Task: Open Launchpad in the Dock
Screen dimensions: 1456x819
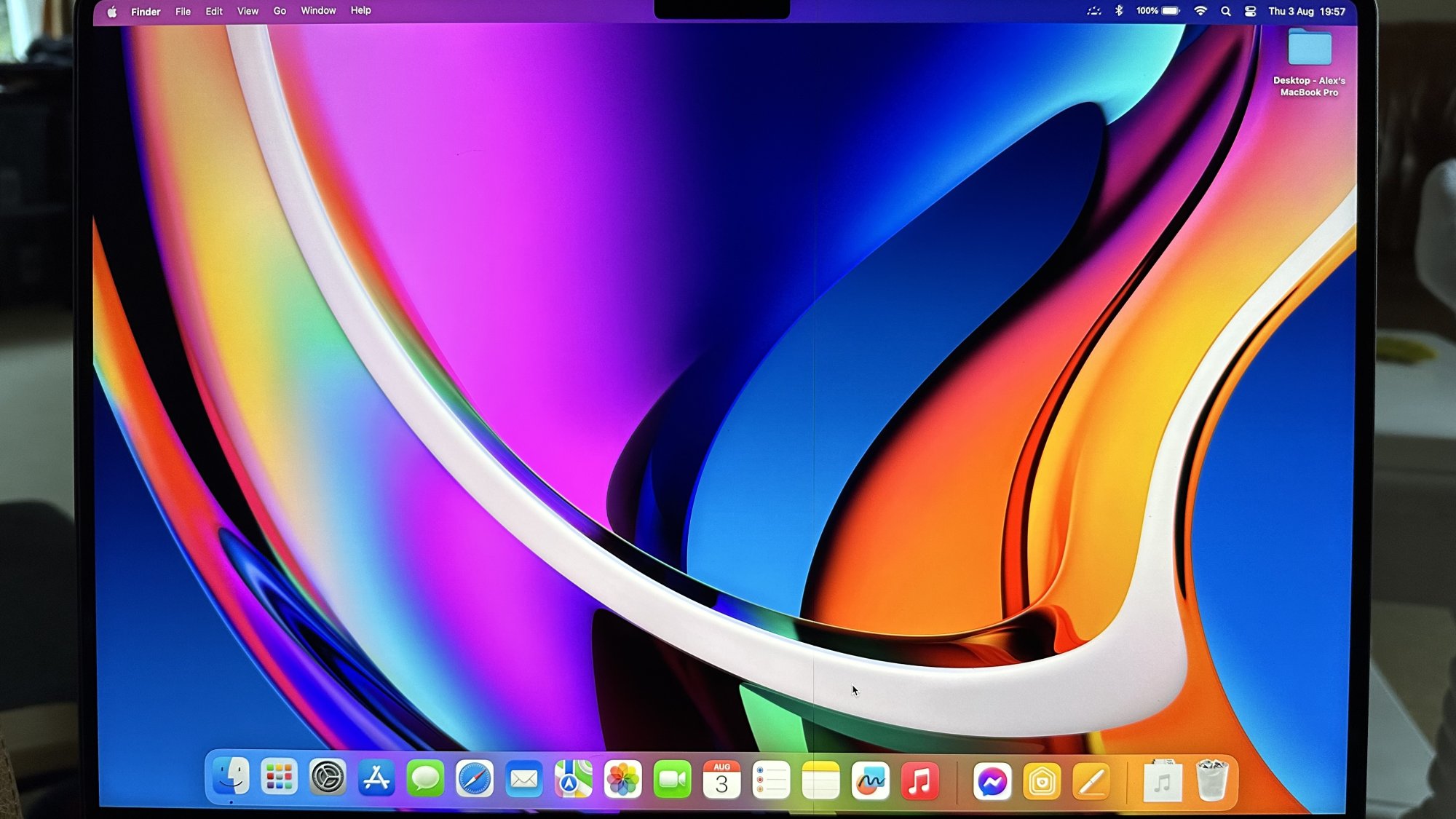Action: (x=280, y=778)
